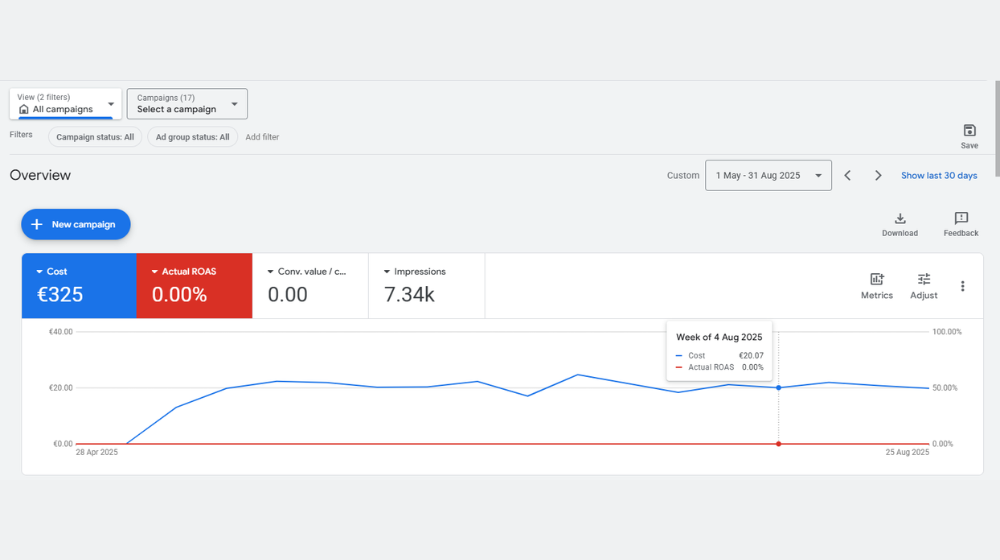Open the Feedback dialog

960,225
